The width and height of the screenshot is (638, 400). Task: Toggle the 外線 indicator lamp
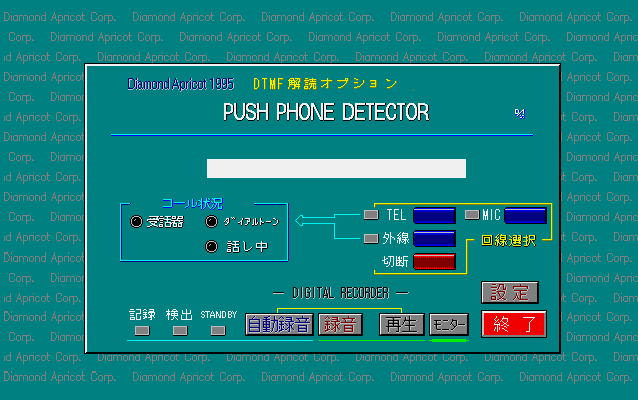tap(371, 238)
